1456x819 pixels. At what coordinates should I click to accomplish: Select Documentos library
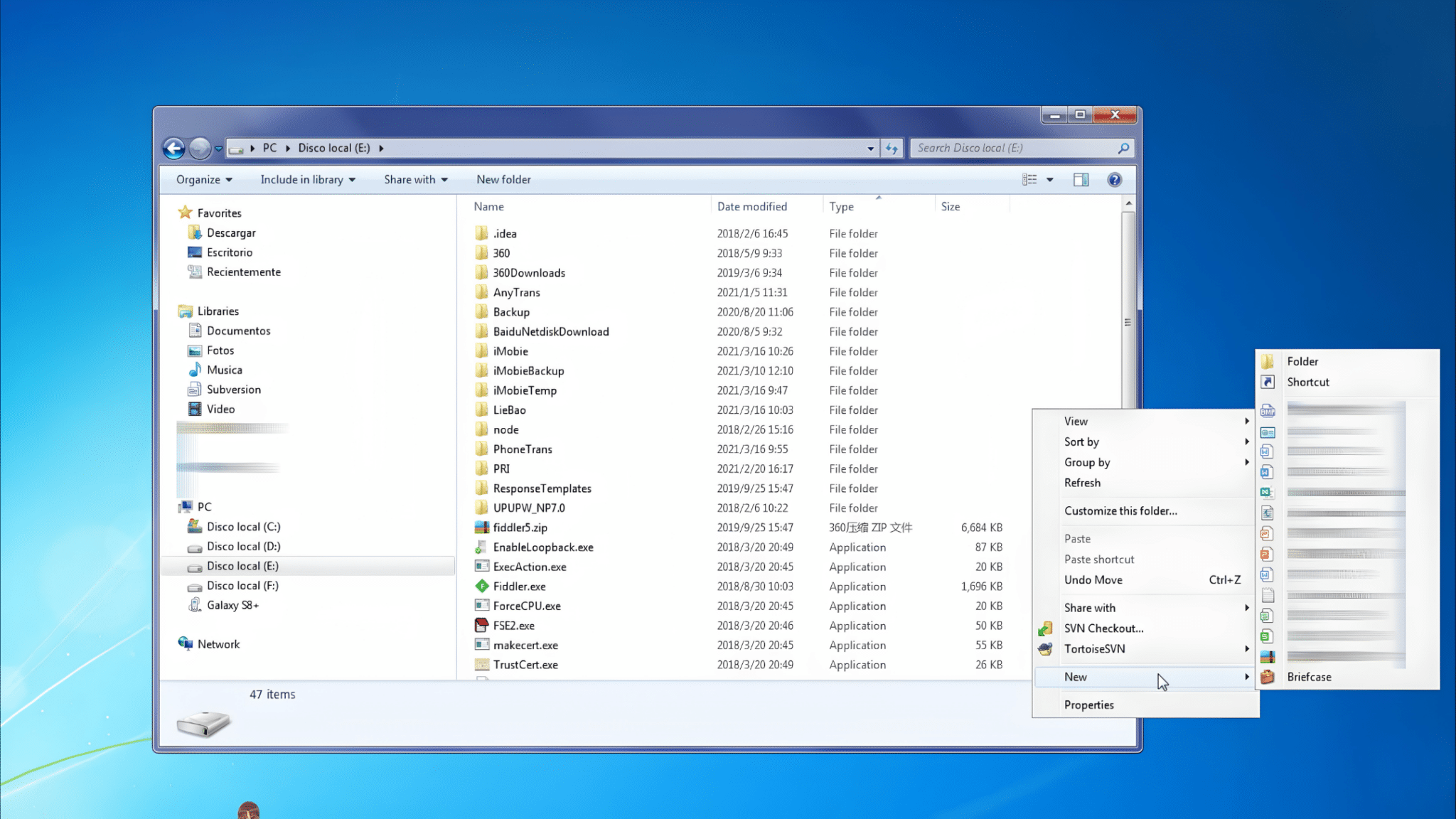coord(238,331)
